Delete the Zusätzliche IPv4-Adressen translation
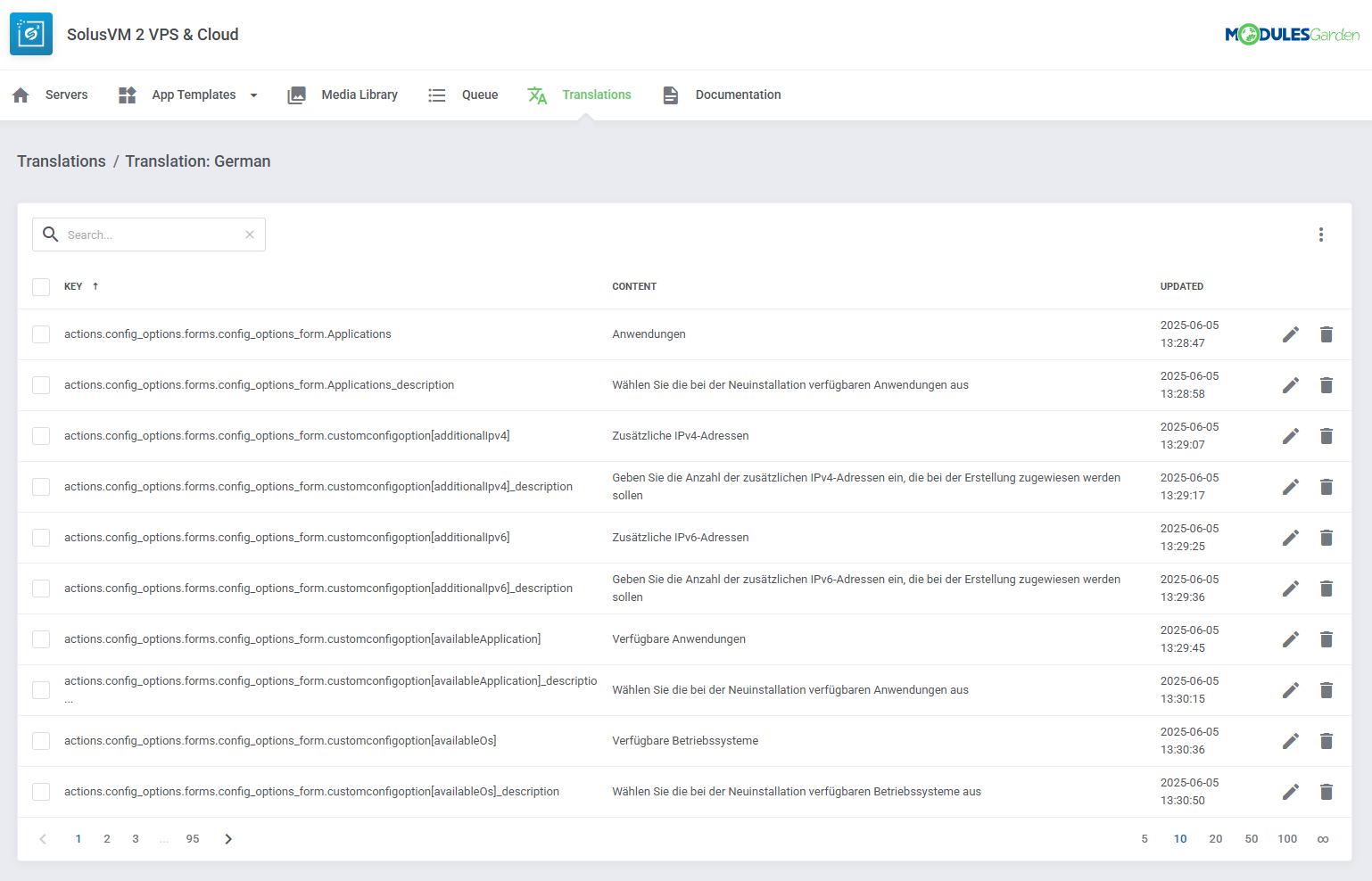Screen dimensions: 1372x881 (1326, 436)
